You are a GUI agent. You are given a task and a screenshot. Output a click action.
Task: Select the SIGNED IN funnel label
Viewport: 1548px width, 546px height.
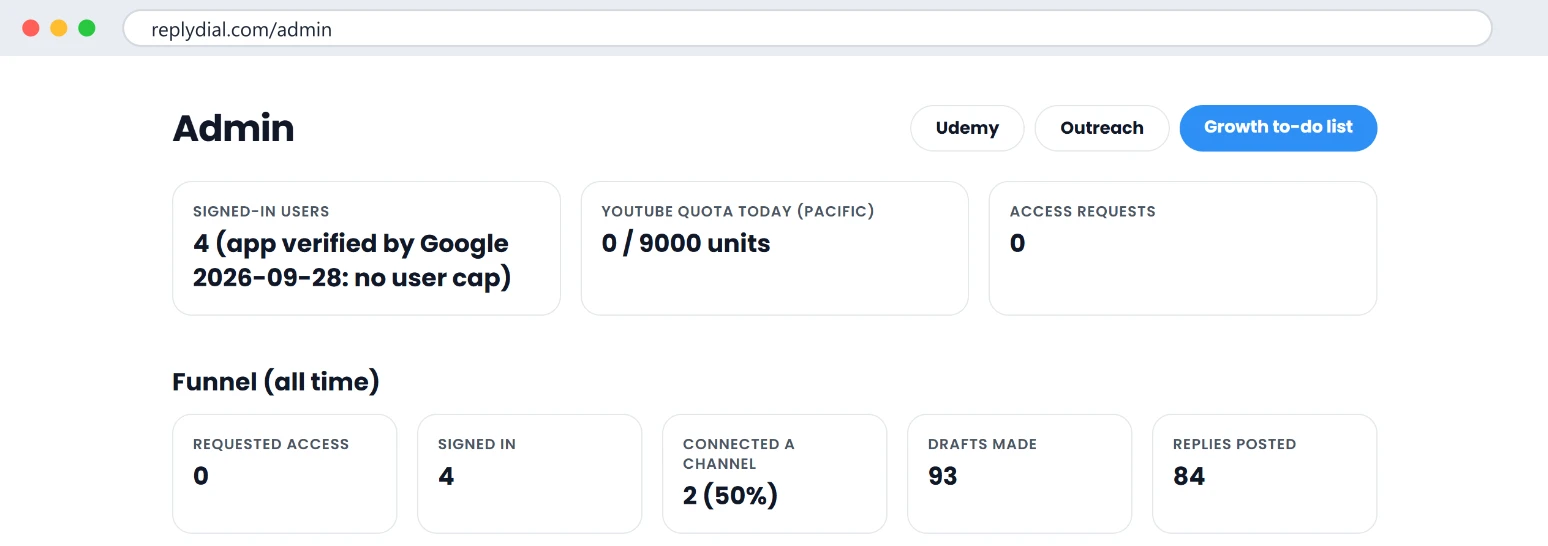pyautogui.click(x=477, y=444)
